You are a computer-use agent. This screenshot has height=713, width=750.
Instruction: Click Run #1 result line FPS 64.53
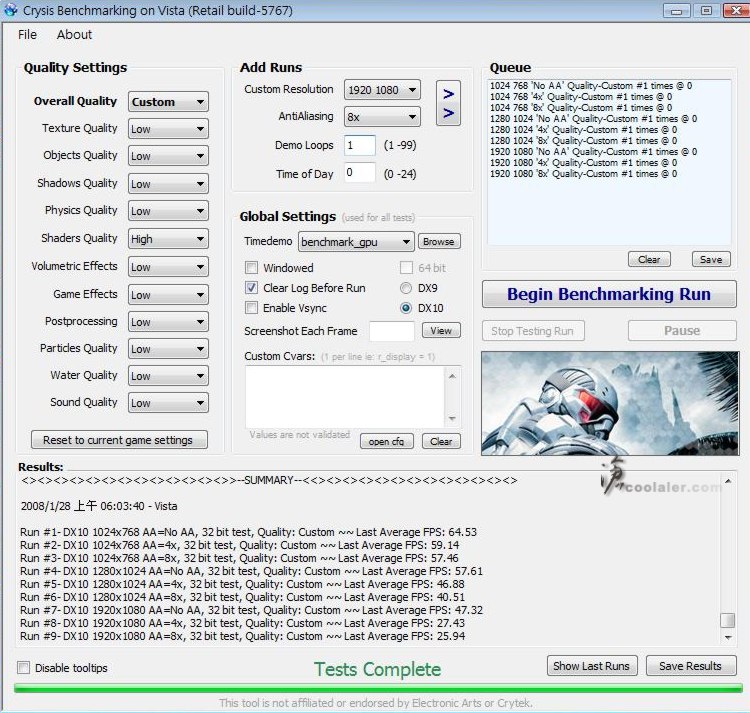coord(248,532)
